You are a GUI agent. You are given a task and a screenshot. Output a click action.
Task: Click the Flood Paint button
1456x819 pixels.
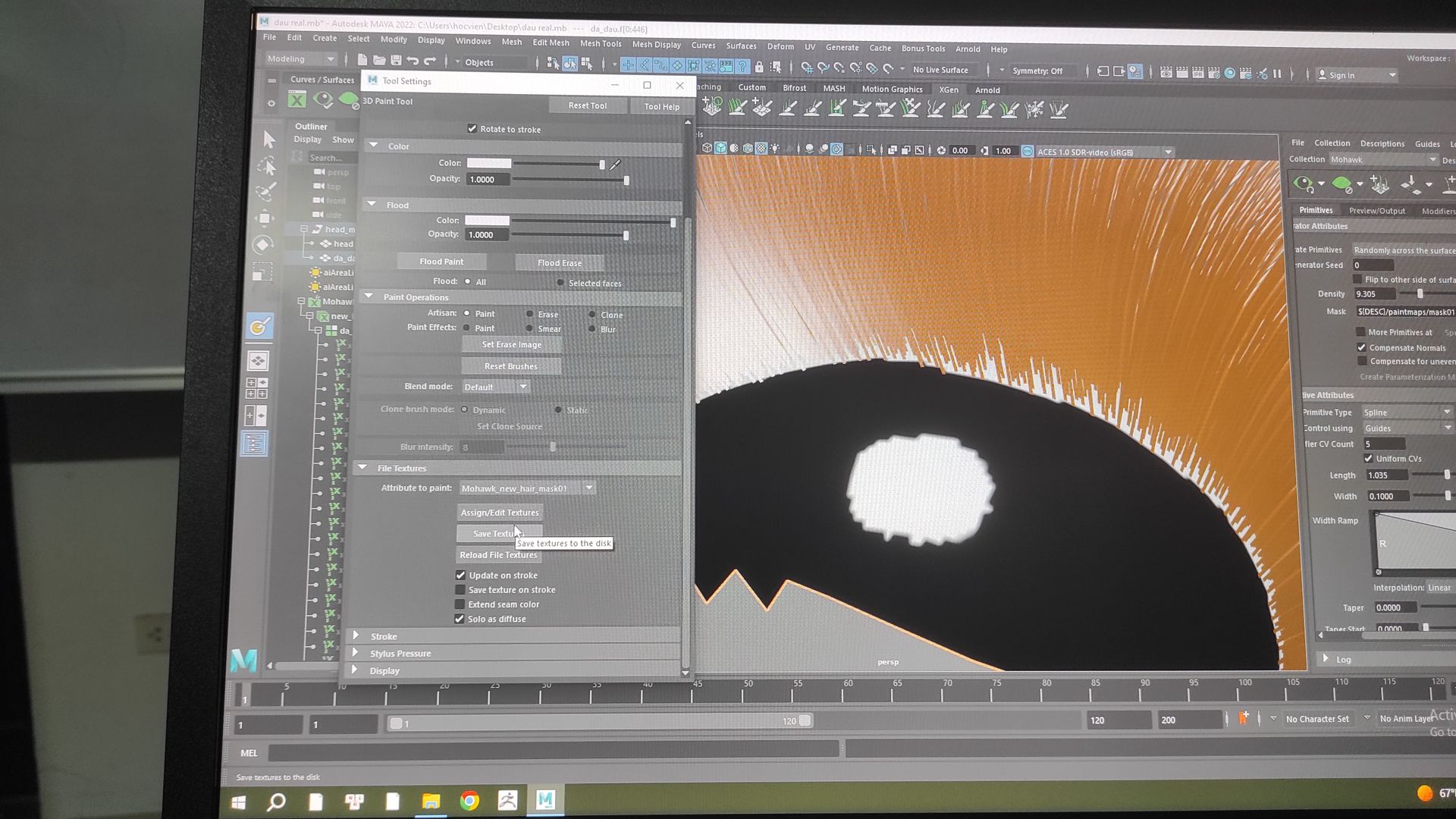coord(441,262)
